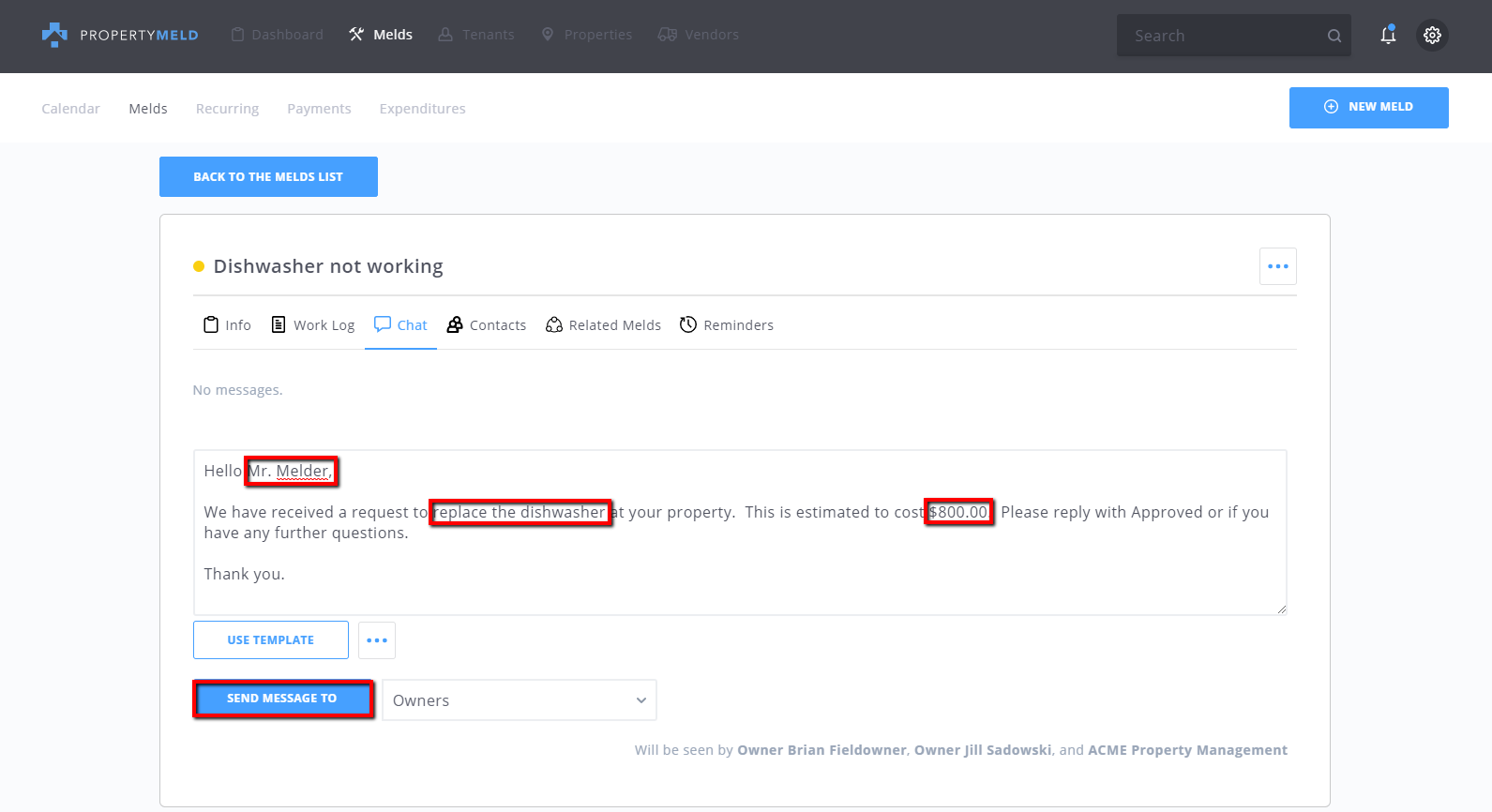Click the yellow status dot beside the title
The width and height of the screenshot is (1492, 812).
click(199, 266)
